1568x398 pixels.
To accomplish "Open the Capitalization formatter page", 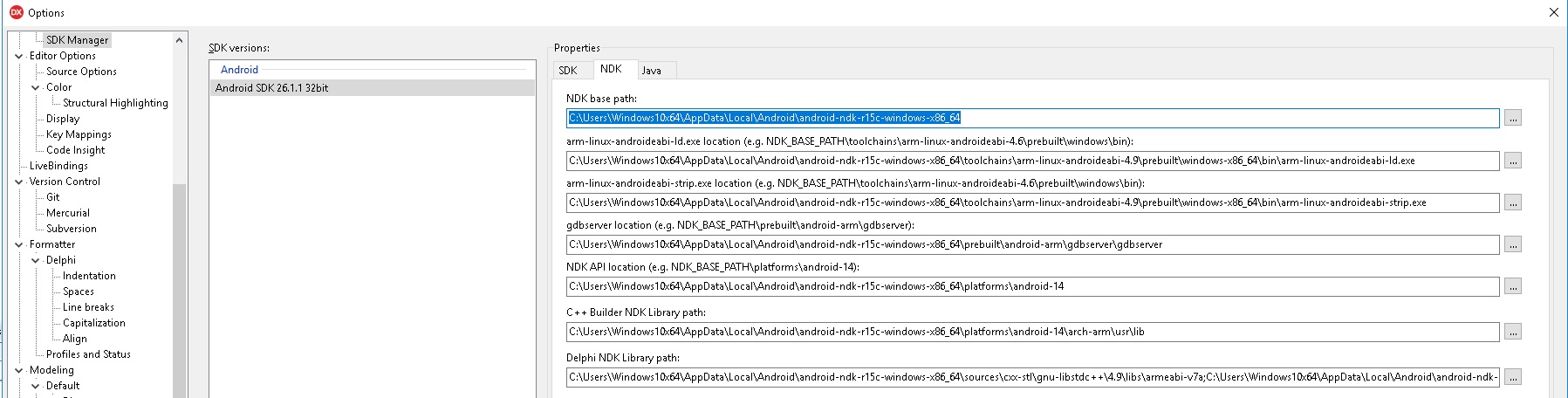I will [x=94, y=323].
